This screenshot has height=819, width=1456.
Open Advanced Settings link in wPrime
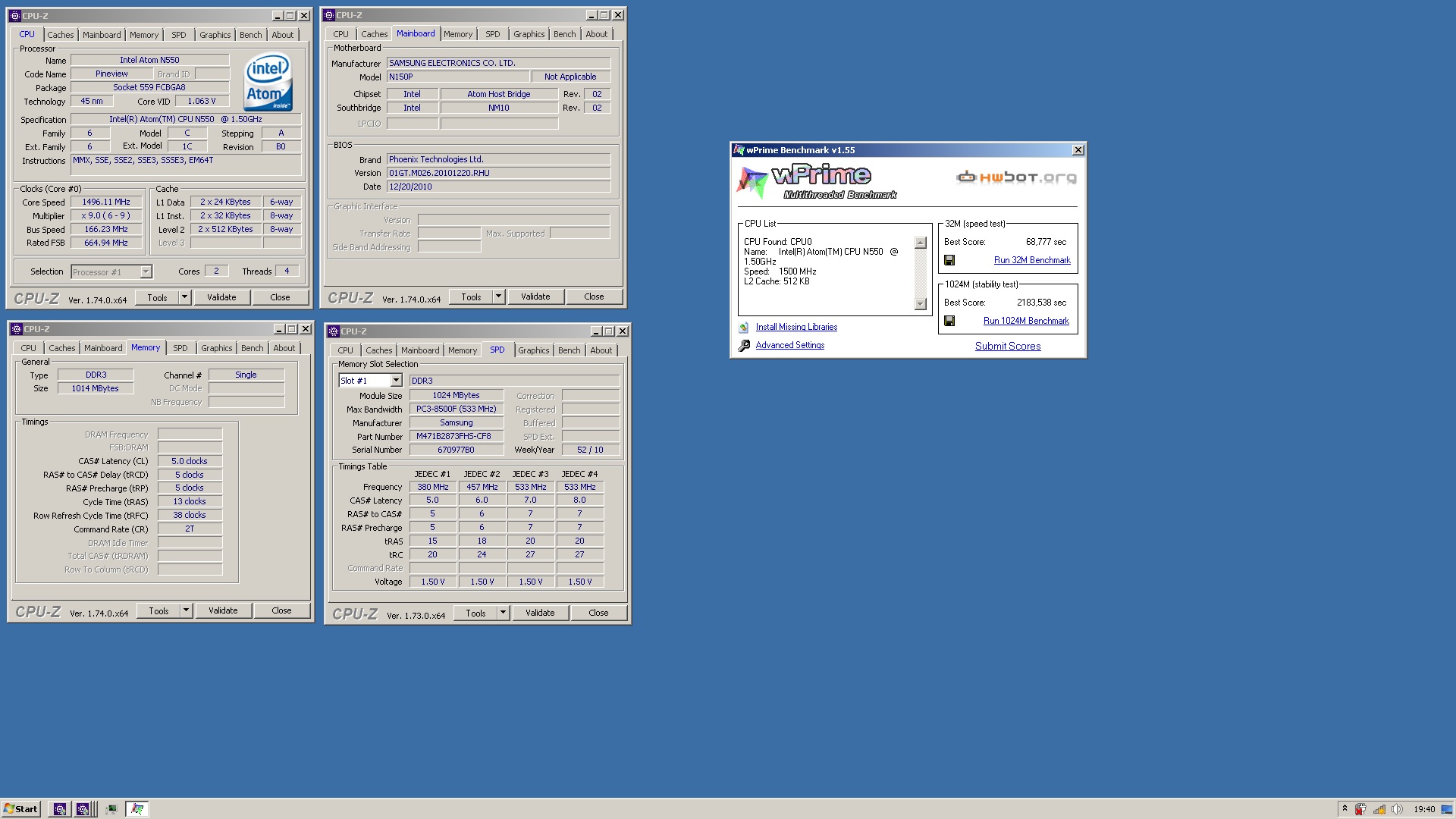tap(790, 345)
